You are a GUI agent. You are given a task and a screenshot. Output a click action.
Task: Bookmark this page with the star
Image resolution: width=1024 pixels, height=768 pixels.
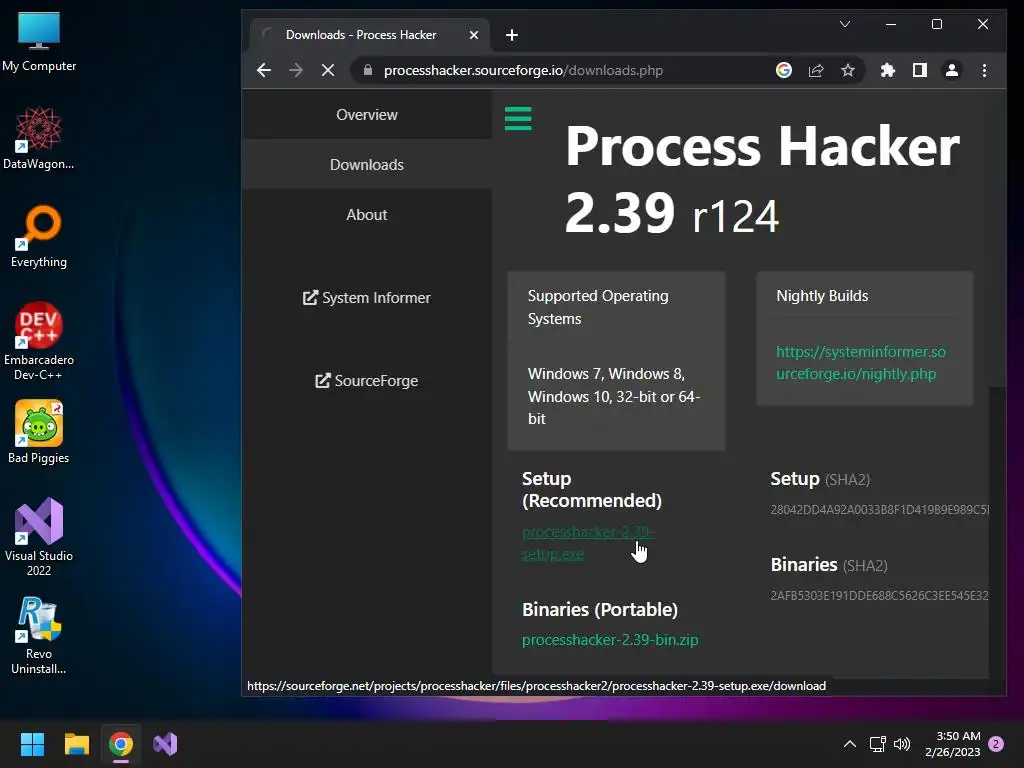click(848, 71)
